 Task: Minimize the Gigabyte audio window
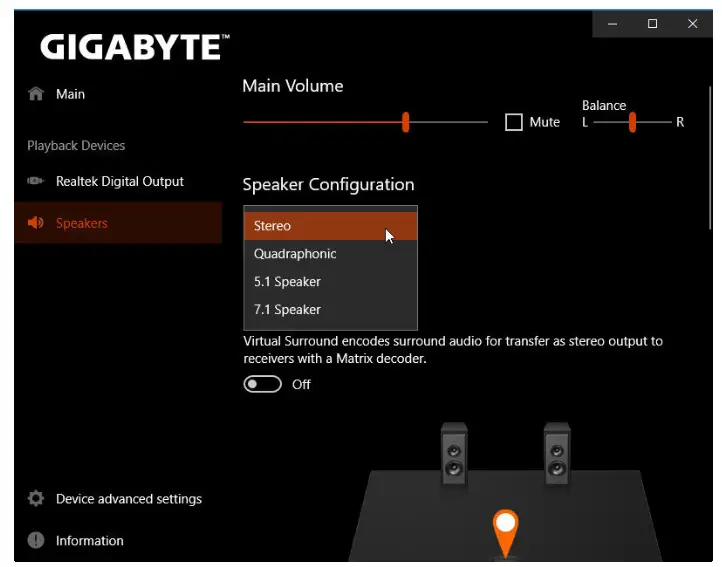pyautogui.click(x=612, y=24)
